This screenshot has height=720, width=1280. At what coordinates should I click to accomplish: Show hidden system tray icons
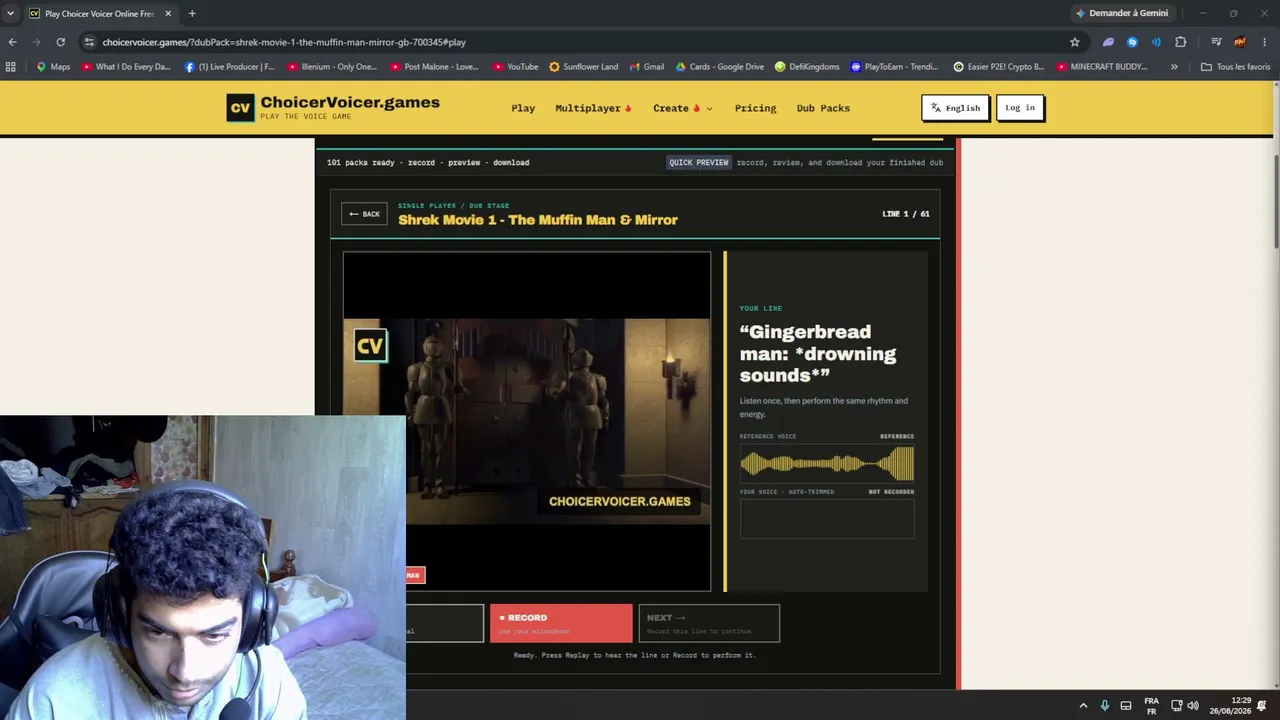1083,706
